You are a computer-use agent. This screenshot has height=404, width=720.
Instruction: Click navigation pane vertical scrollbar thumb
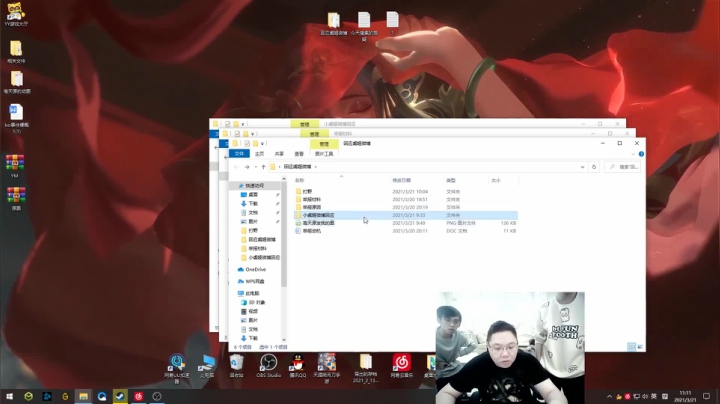click(x=284, y=234)
